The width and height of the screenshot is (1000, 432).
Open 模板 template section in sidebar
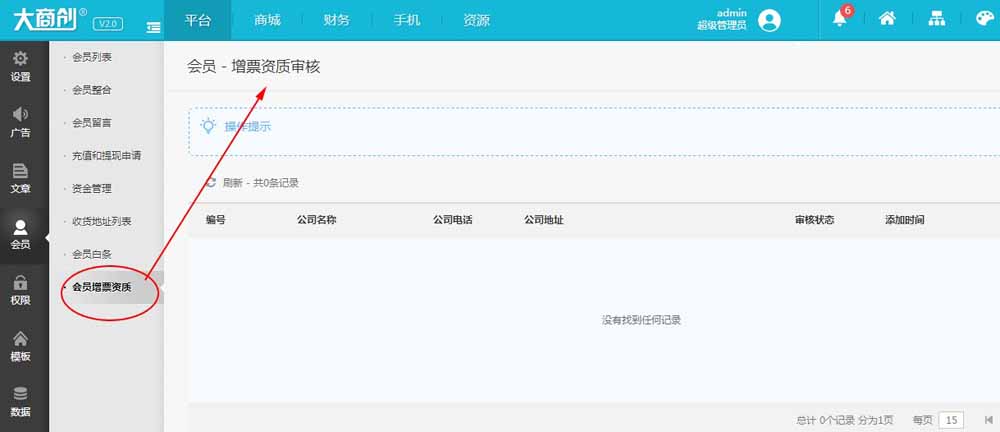[20, 346]
